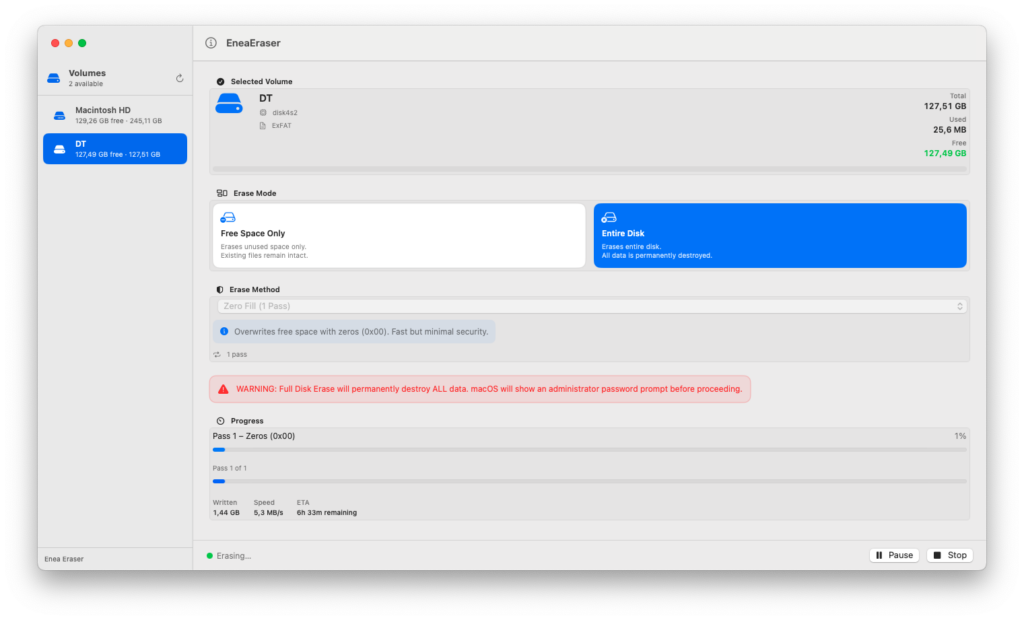Click the Pass 1 – Zeros progress bar

tap(589, 450)
